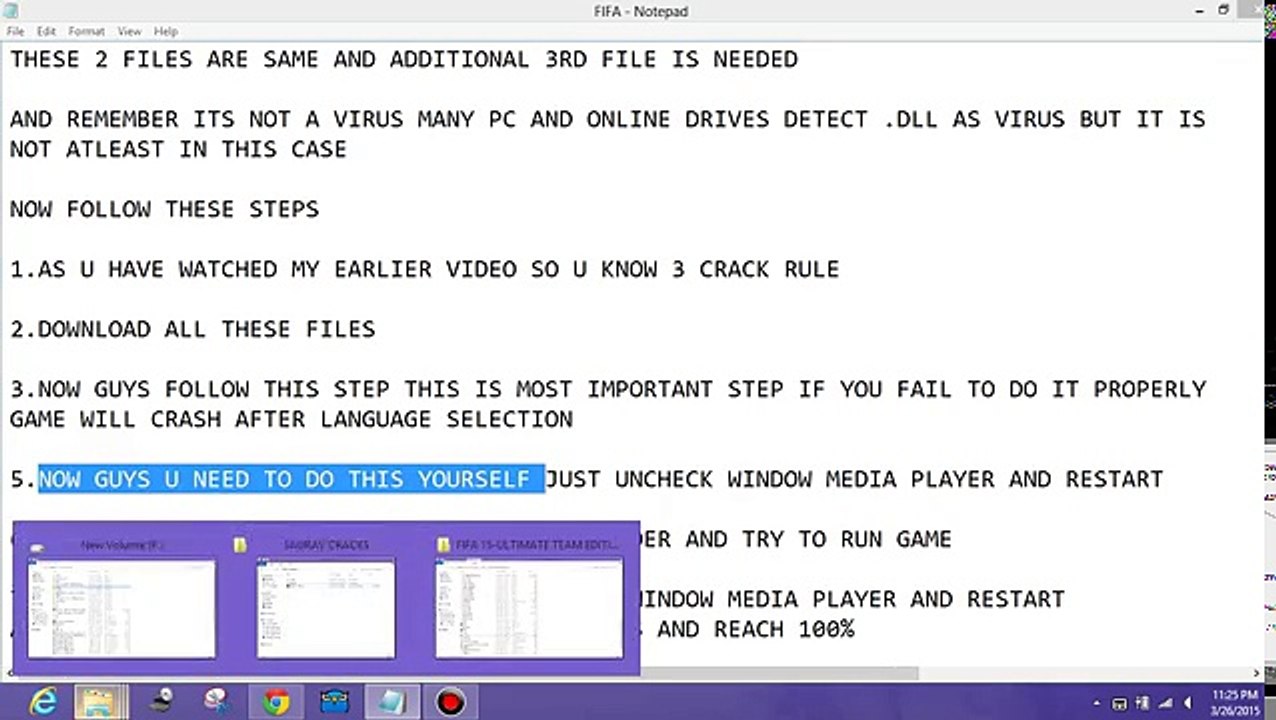Viewport: 1276px width, 720px height.
Task: Click the highlighted text 'NOW GUYS U NEED TO DO THIS YOURSELF'
Action: 291,479
